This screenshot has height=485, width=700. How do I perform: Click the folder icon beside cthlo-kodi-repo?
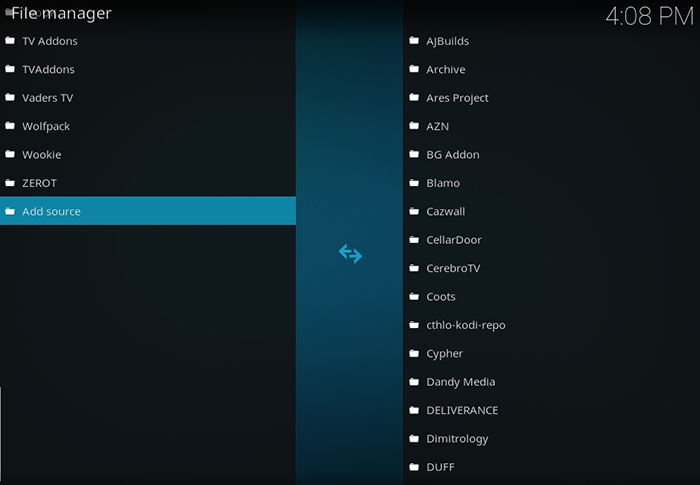click(x=414, y=325)
